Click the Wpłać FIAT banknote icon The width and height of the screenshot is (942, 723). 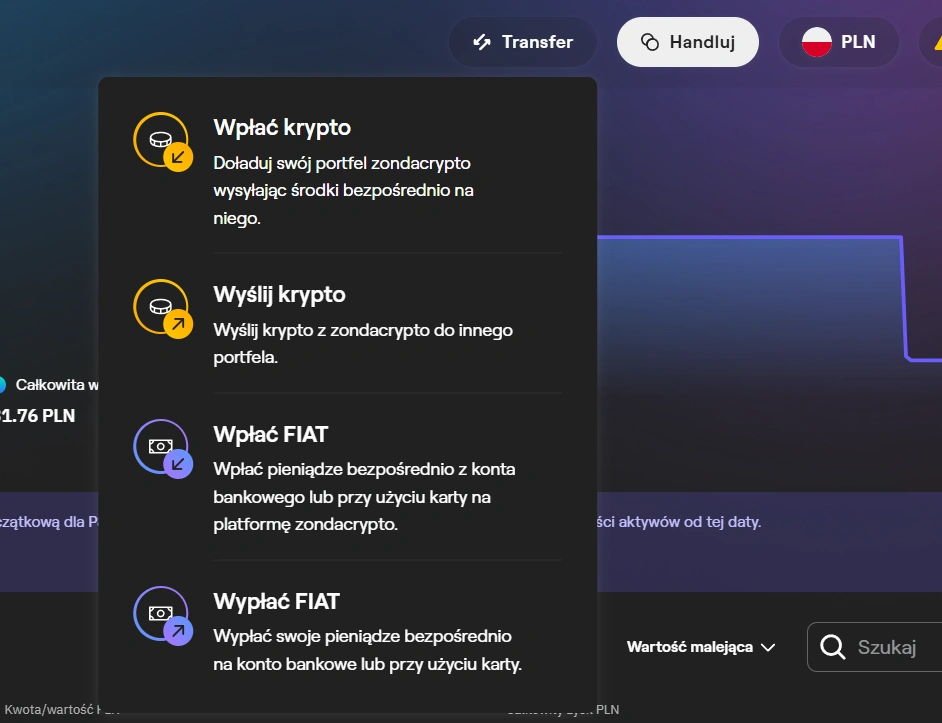[161, 447]
